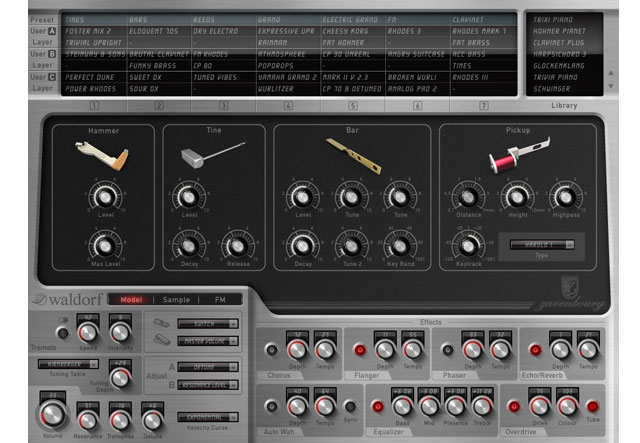Screen dimensions: 640x443
Task: Disable the Equalizer power button
Action: point(378,406)
